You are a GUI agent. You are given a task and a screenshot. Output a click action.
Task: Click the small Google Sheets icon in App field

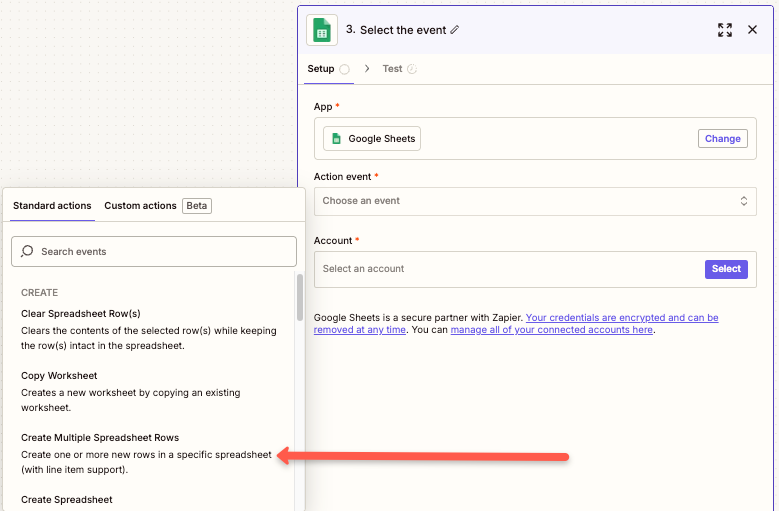coord(336,139)
